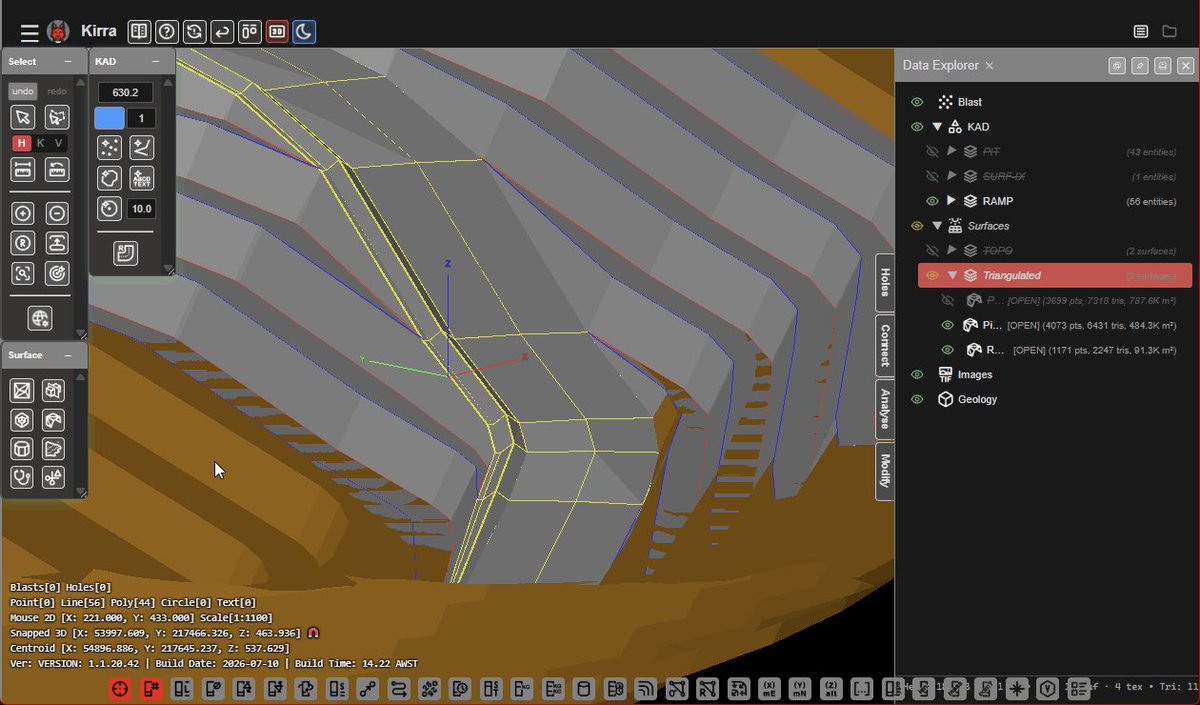Image resolution: width=1200 pixels, height=705 pixels.
Task: Click the undo button in Select panel
Action: pyautogui.click(x=23, y=91)
